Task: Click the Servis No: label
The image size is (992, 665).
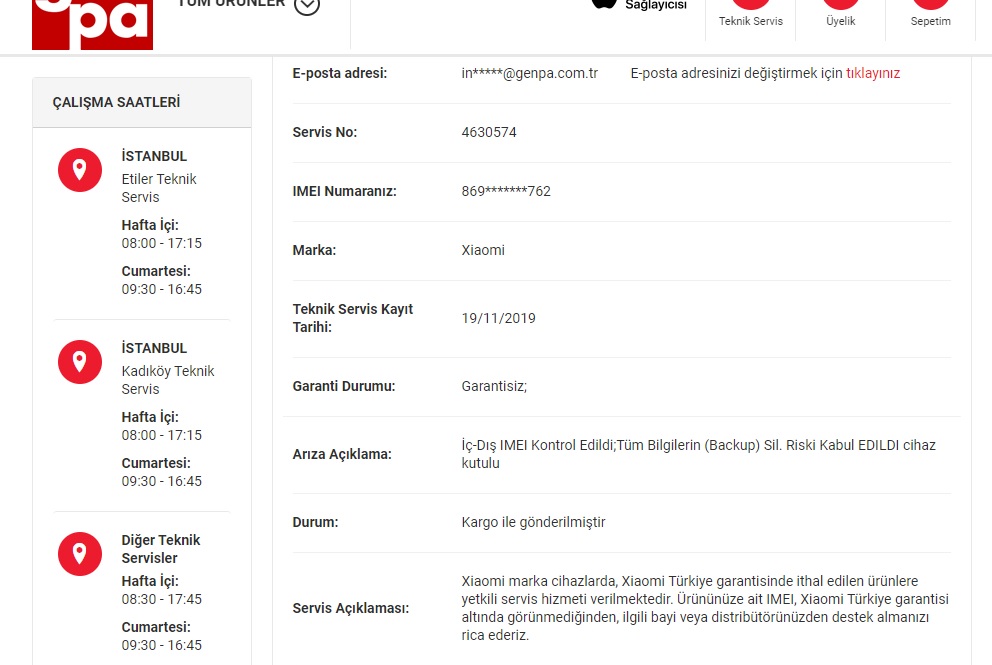Action: pyautogui.click(x=325, y=132)
